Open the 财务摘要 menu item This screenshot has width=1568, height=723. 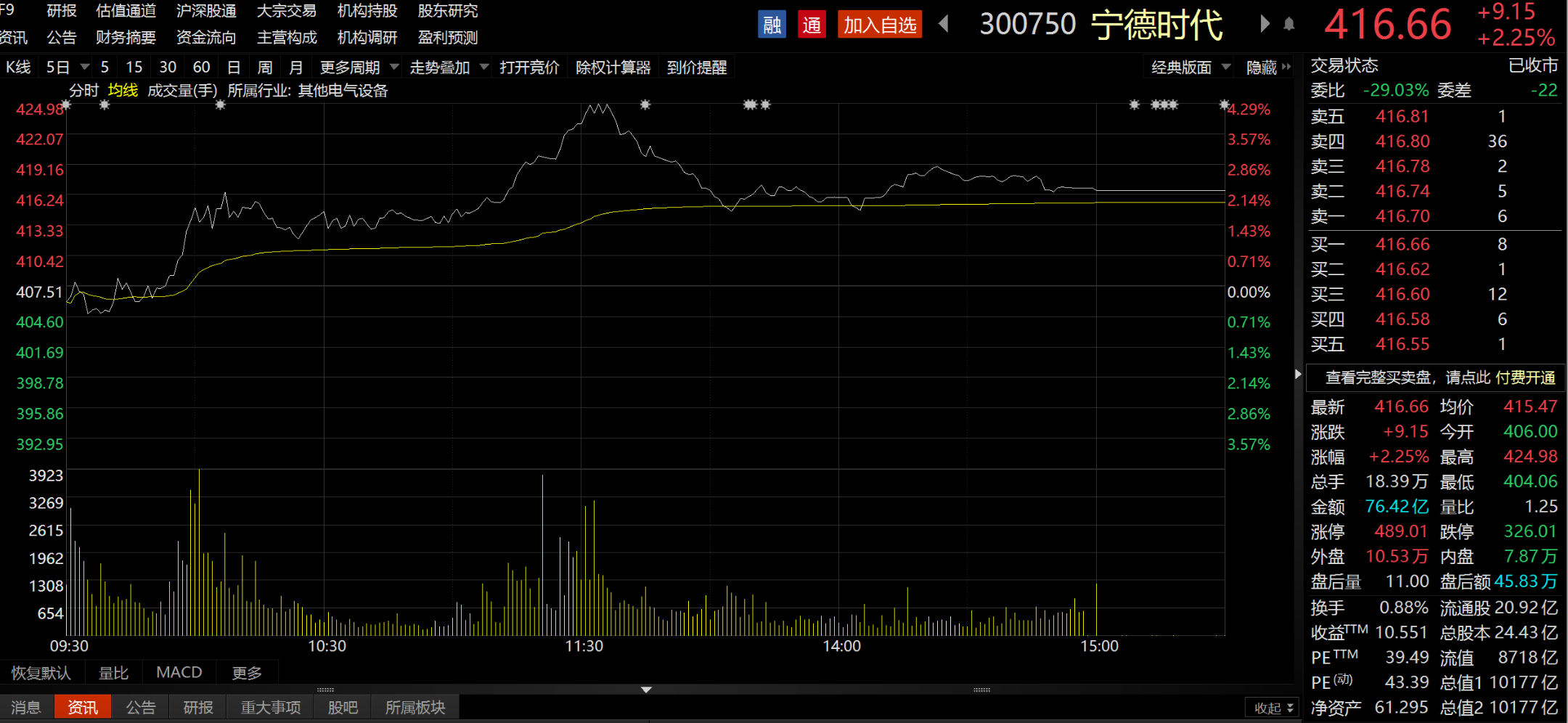(x=126, y=37)
